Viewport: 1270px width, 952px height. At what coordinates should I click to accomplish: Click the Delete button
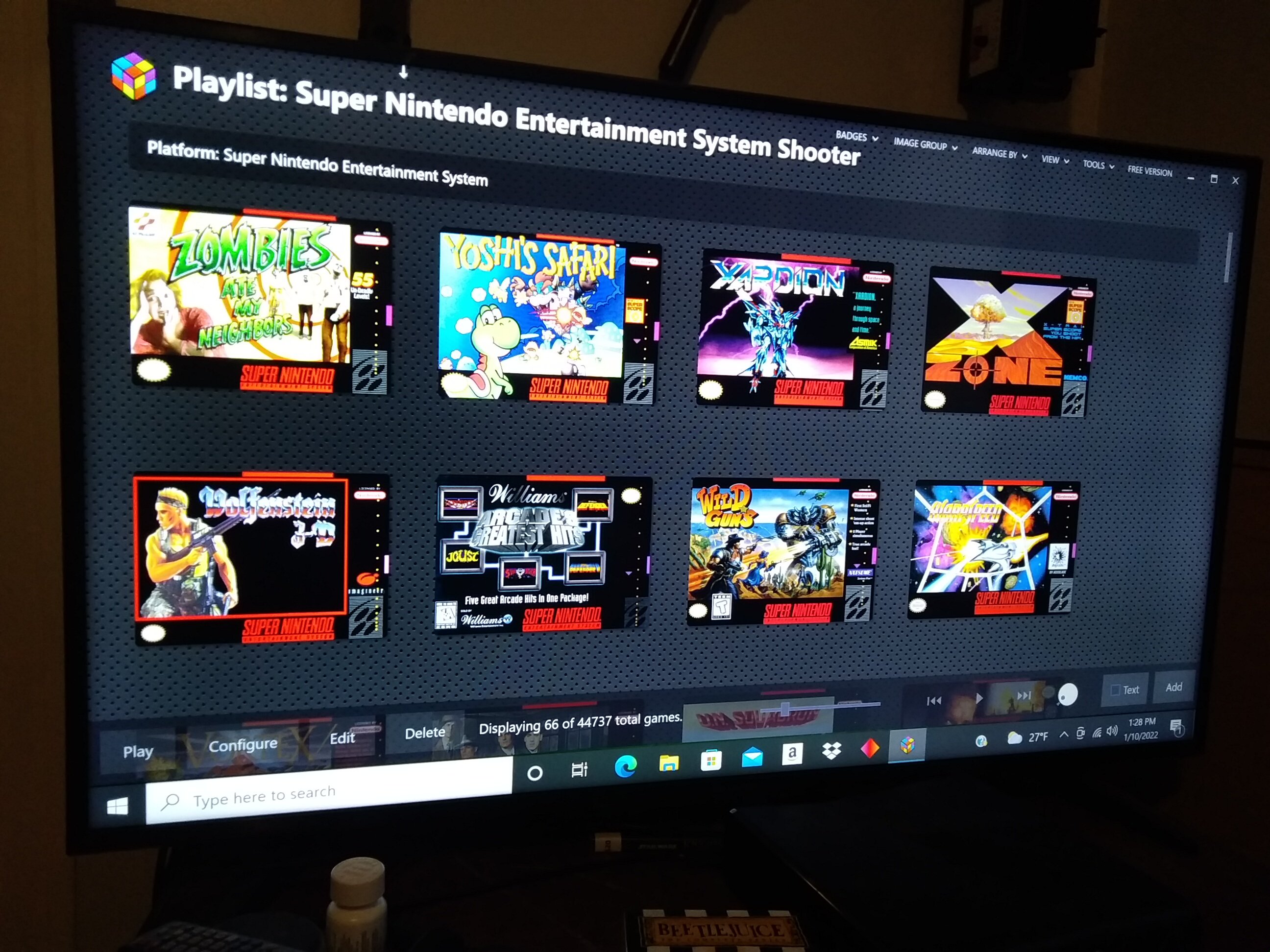[425, 733]
